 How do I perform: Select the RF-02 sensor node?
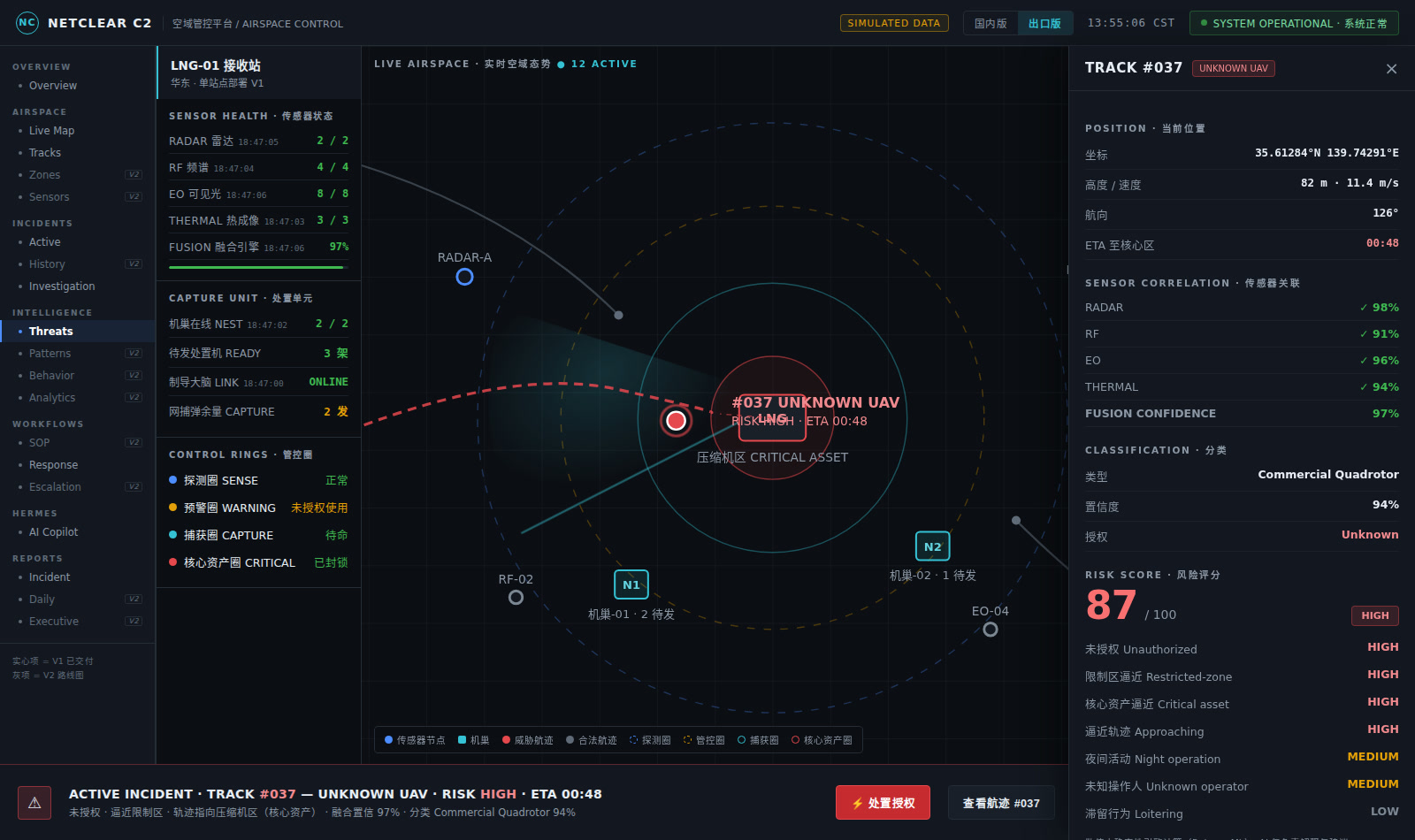click(516, 598)
